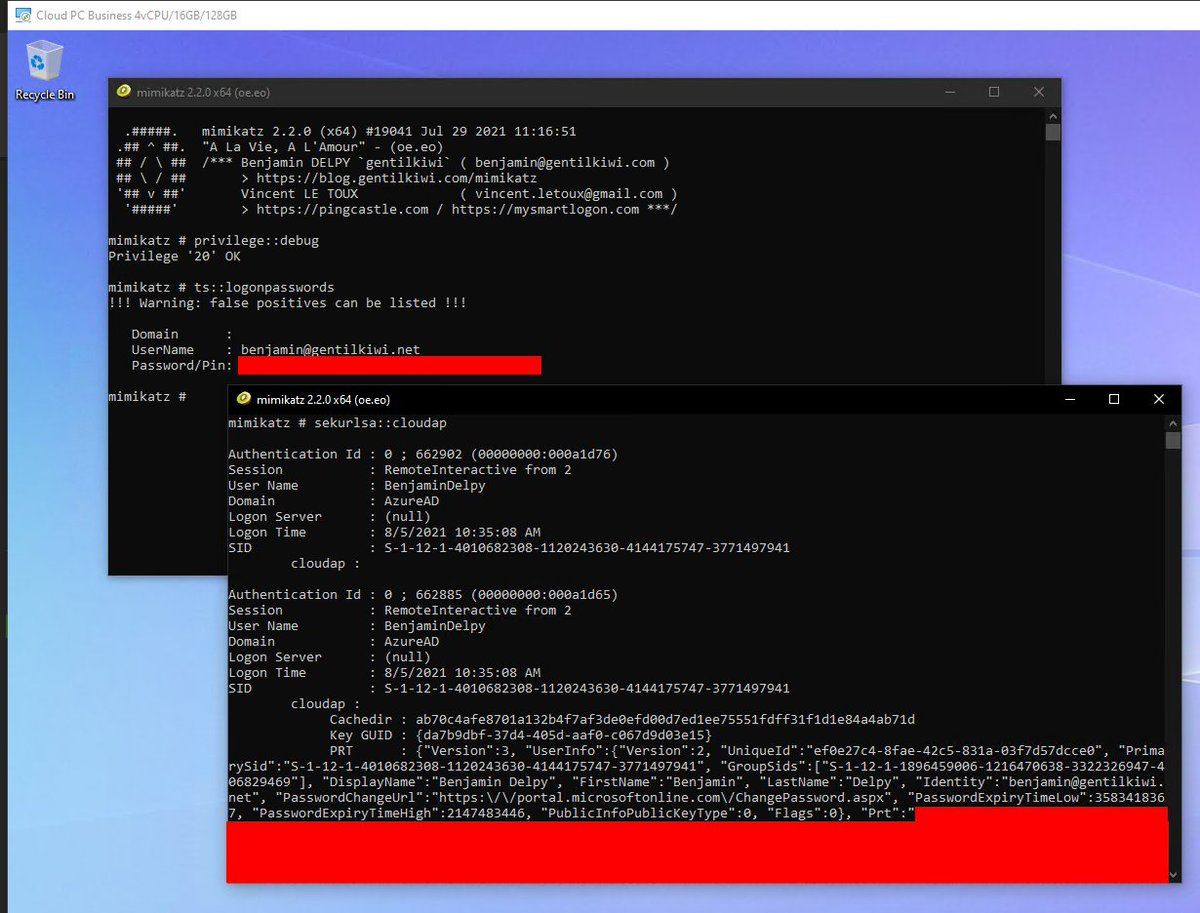
Task: Close the back mimikatz window
Action: point(1038,92)
